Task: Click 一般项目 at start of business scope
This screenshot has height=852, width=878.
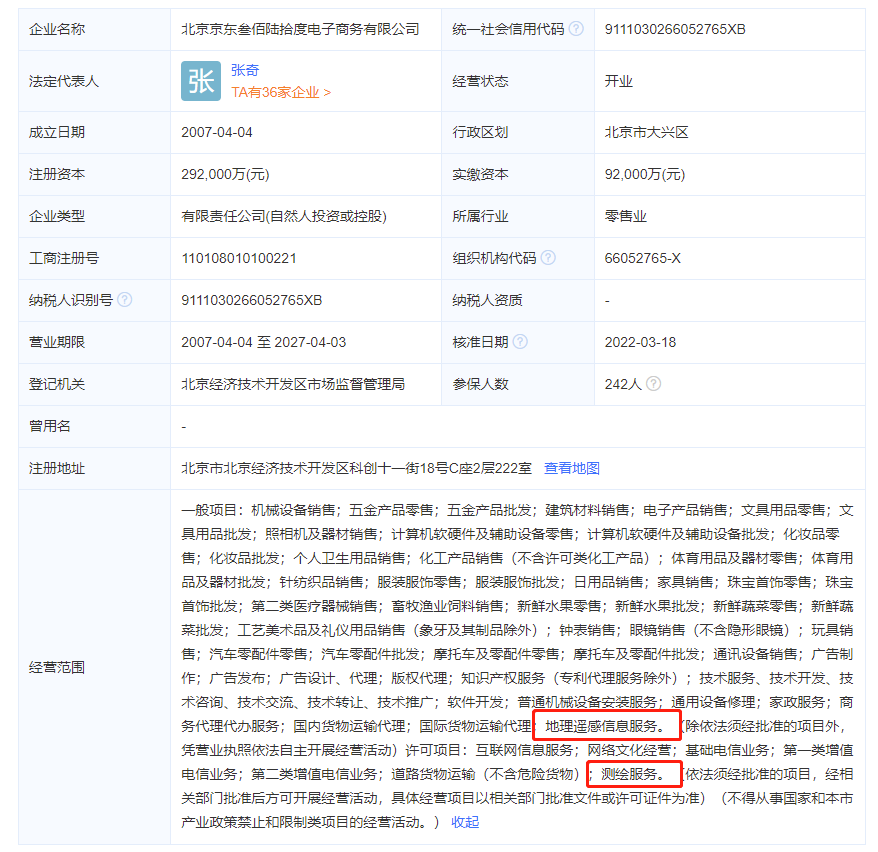Action: tap(209, 510)
